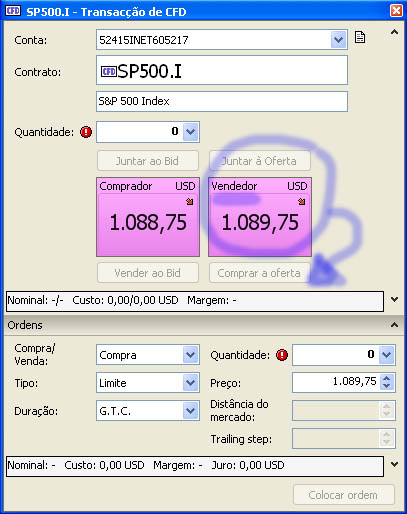Click the Trailing step stepper
This screenshot has width=407, height=514.
[387, 438]
